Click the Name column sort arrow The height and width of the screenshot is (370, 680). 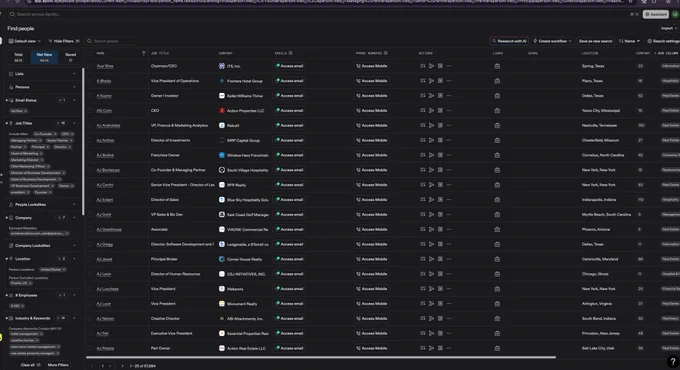click(144, 53)
